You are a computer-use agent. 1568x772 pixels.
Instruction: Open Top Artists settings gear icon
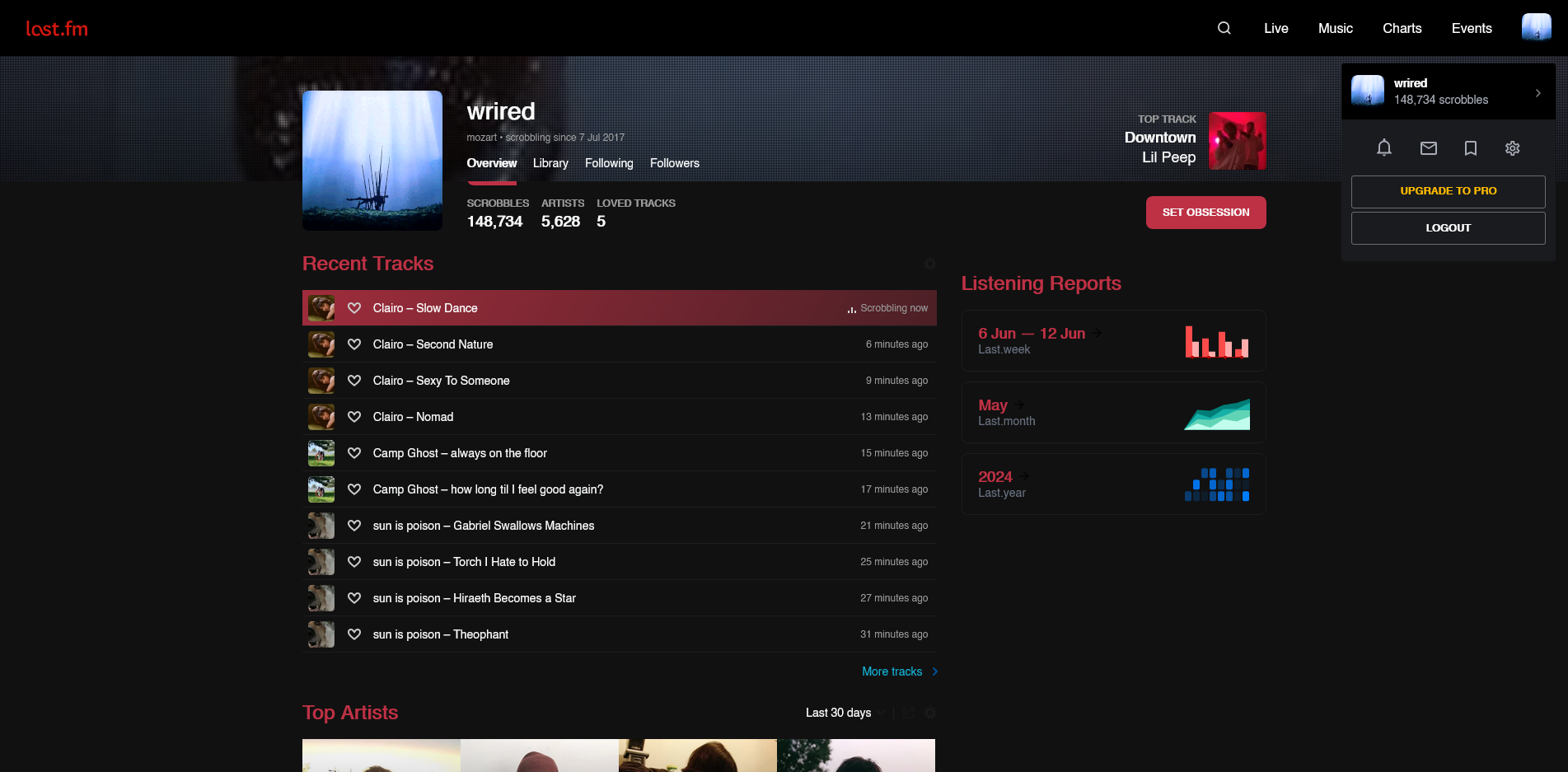pyautogui.click(x=930, y=713)
